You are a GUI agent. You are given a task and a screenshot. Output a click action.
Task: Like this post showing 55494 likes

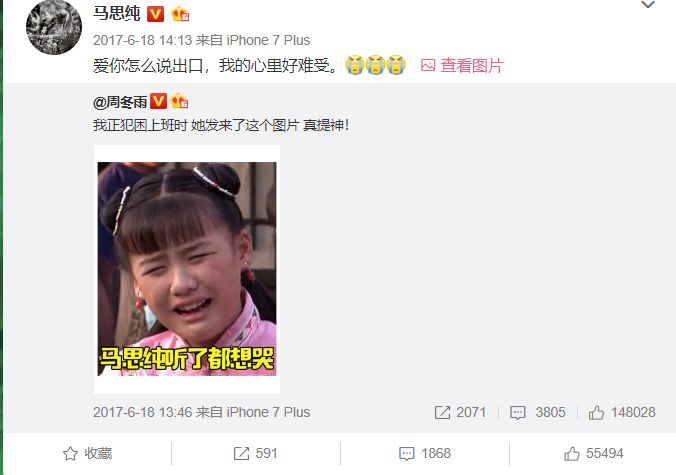click(594, 453)
